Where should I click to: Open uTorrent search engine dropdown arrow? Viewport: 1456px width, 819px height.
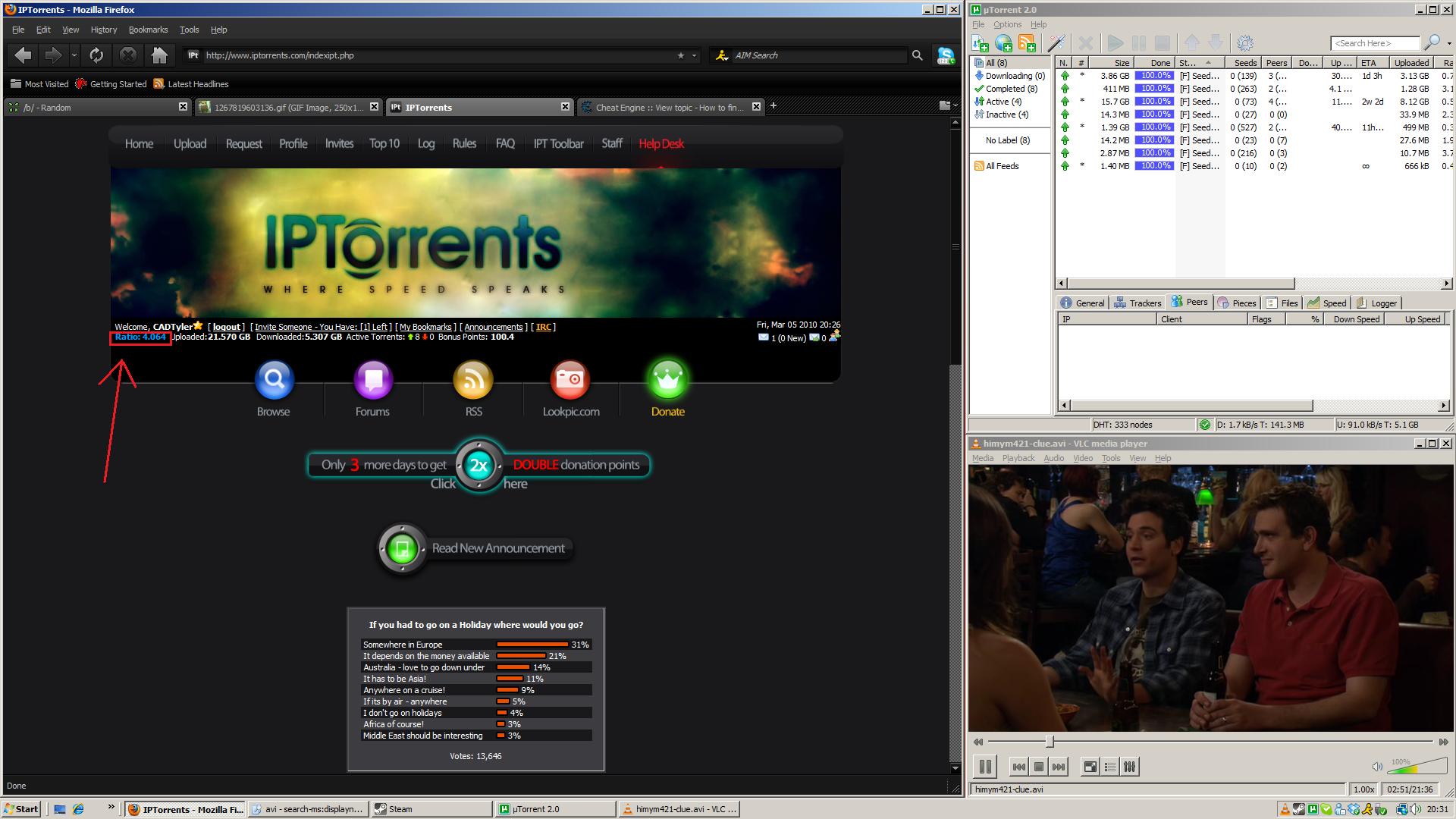tap(1448, 43)
